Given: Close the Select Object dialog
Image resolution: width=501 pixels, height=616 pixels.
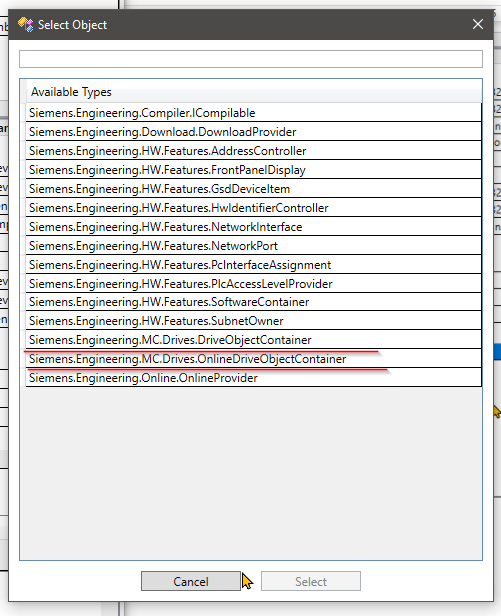Looking at the screenshot, I should point(478,24).
